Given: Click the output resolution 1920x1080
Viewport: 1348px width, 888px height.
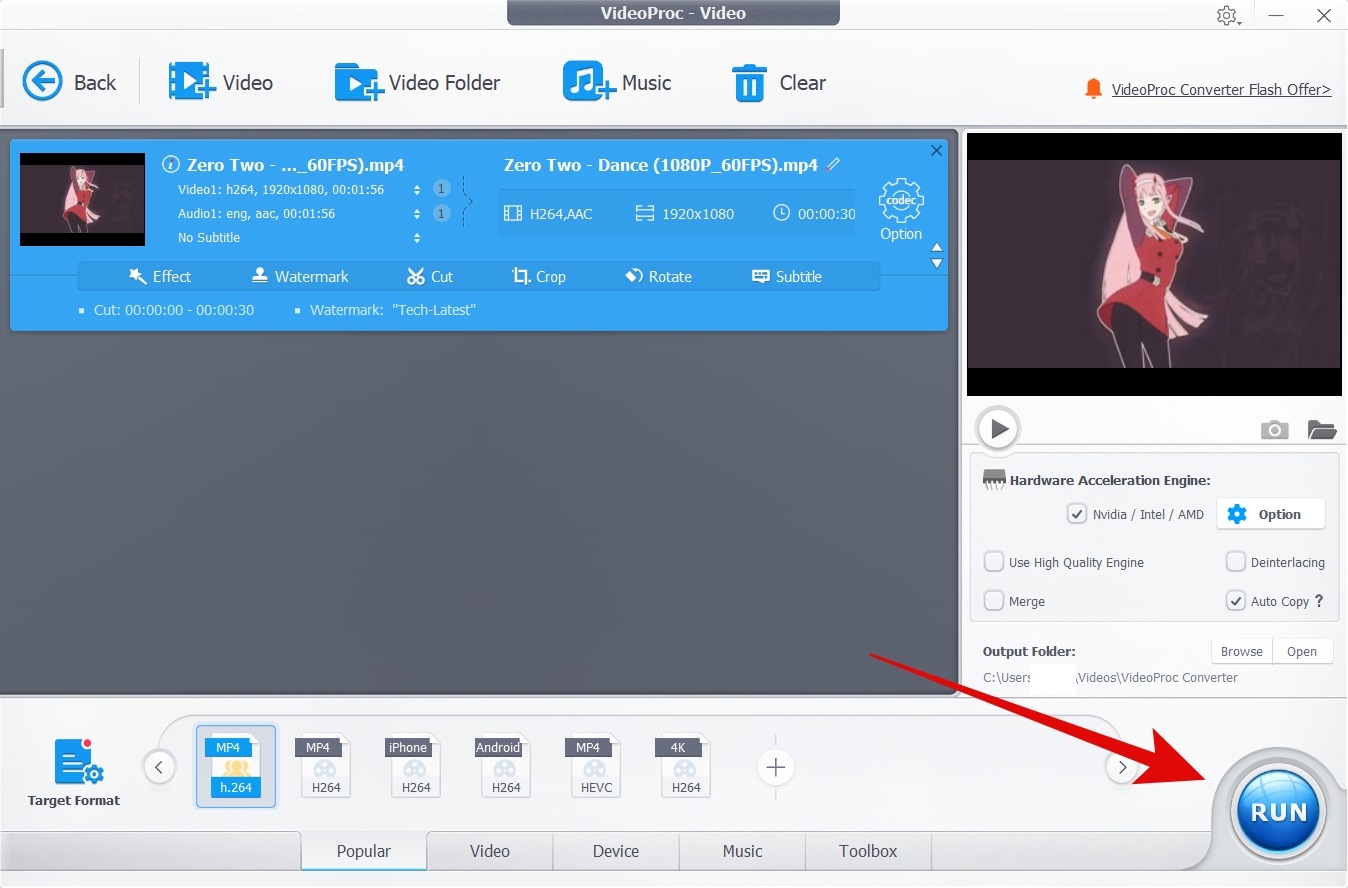Looking at the screenshot, I should click(685, 213).
